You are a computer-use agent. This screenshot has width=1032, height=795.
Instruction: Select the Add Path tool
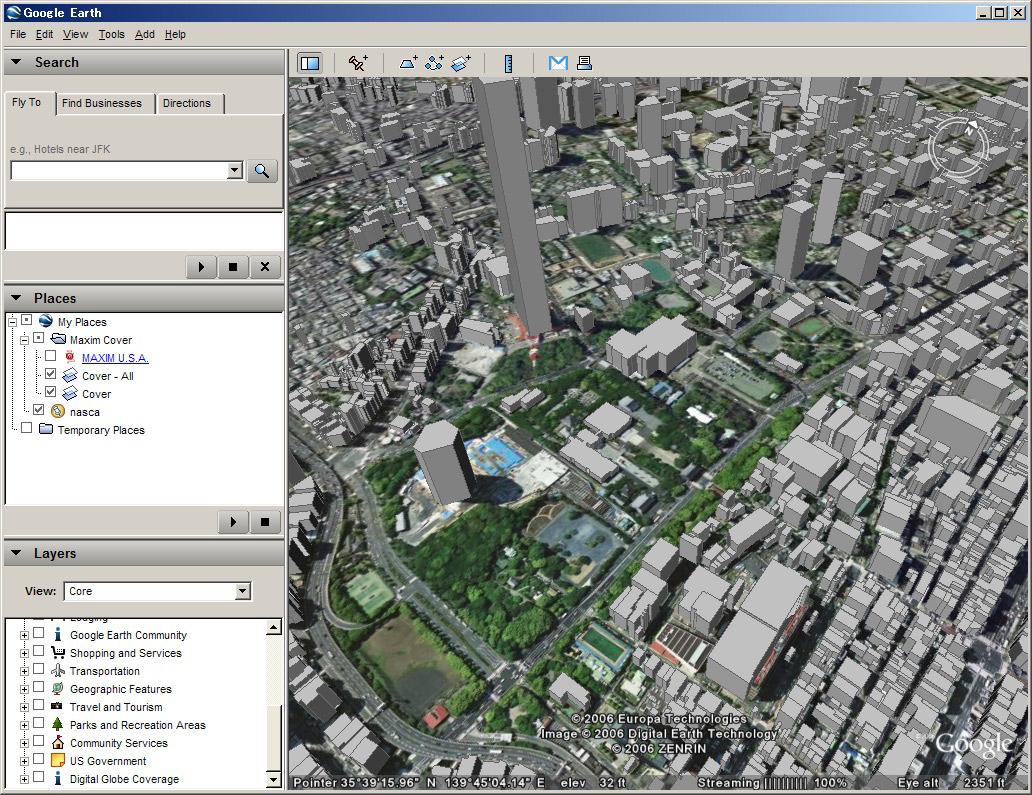pyautogui.click(x=434, y=63)
